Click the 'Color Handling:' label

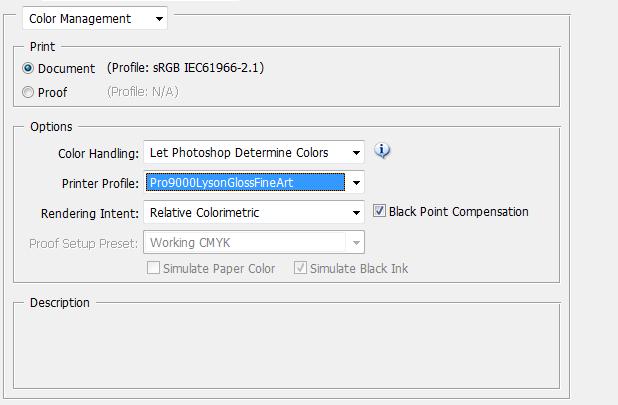point(97,154)
